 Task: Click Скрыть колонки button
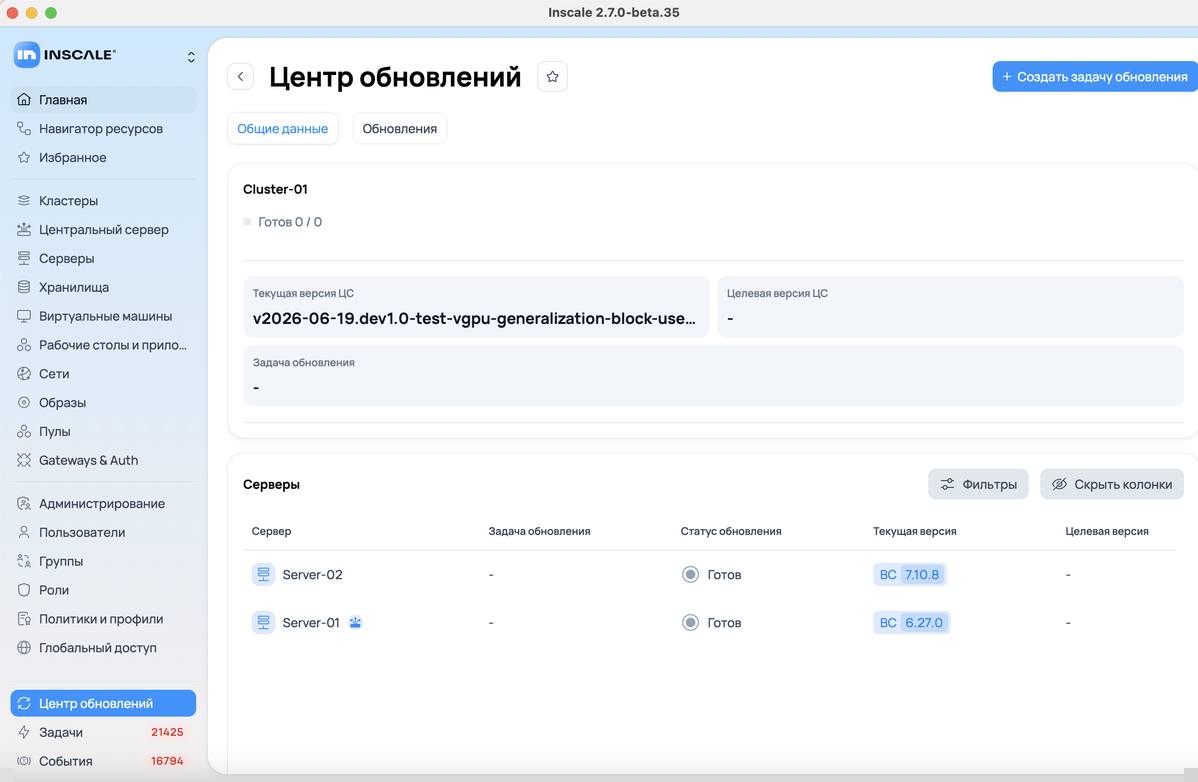coord(1112,484)
